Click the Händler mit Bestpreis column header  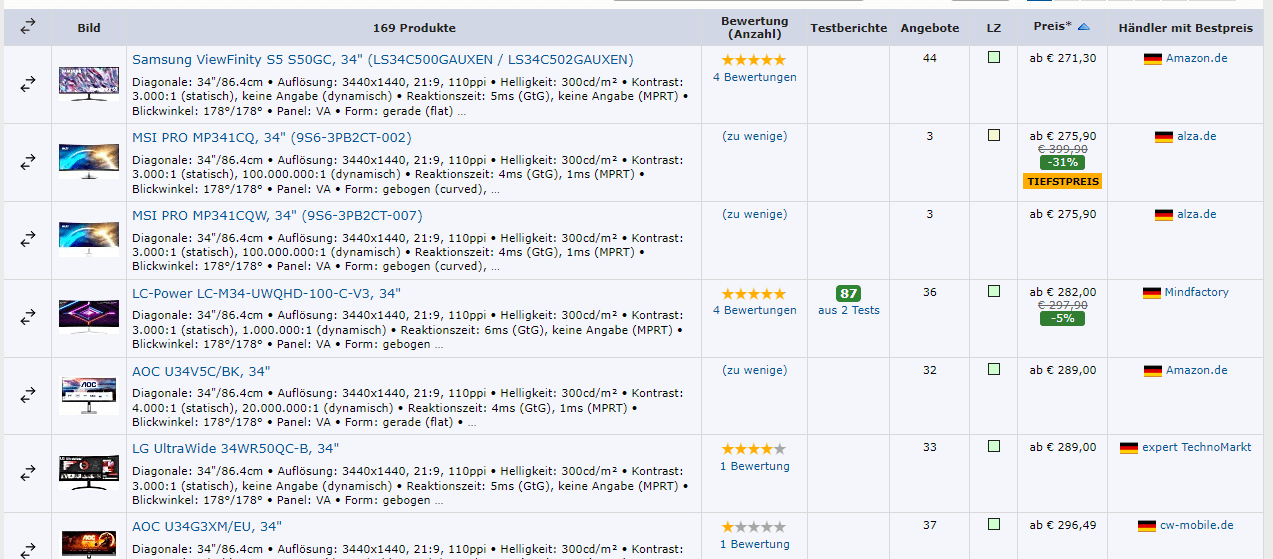click(1186, 28)
